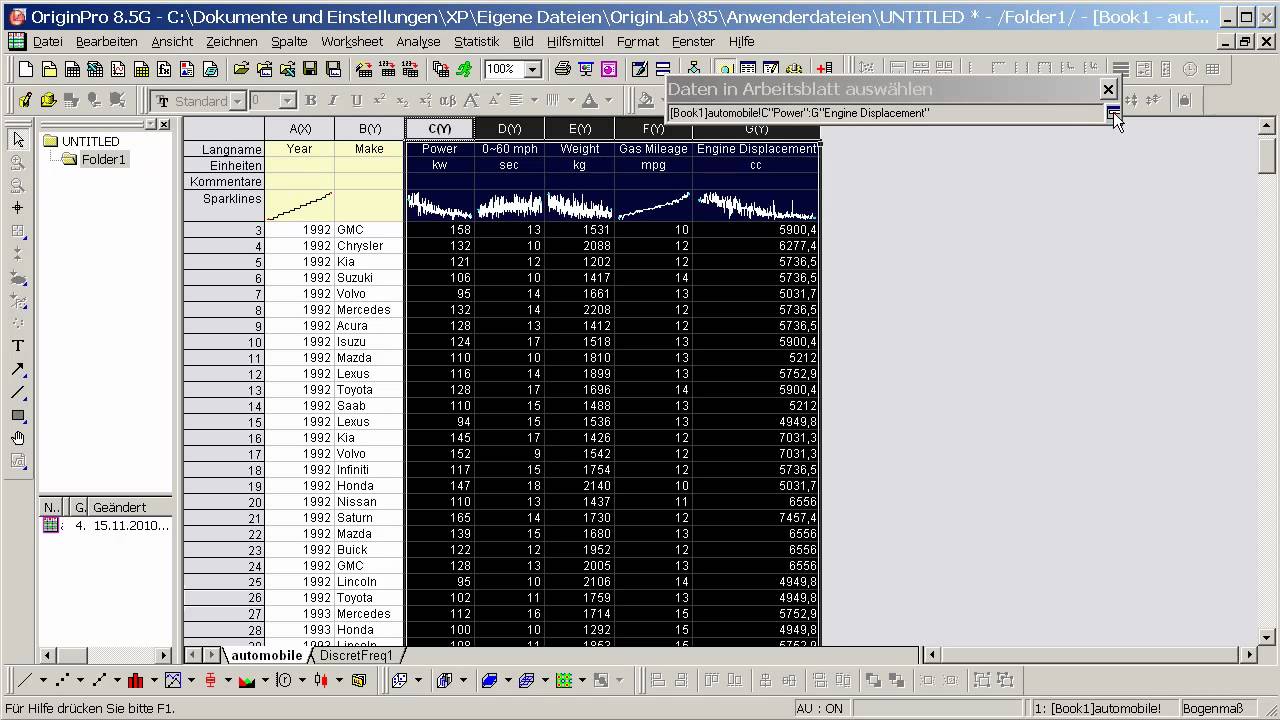Click the cell with make 'Suzuki'
The width and height of the screenshot is (1280, 720).
370,278
